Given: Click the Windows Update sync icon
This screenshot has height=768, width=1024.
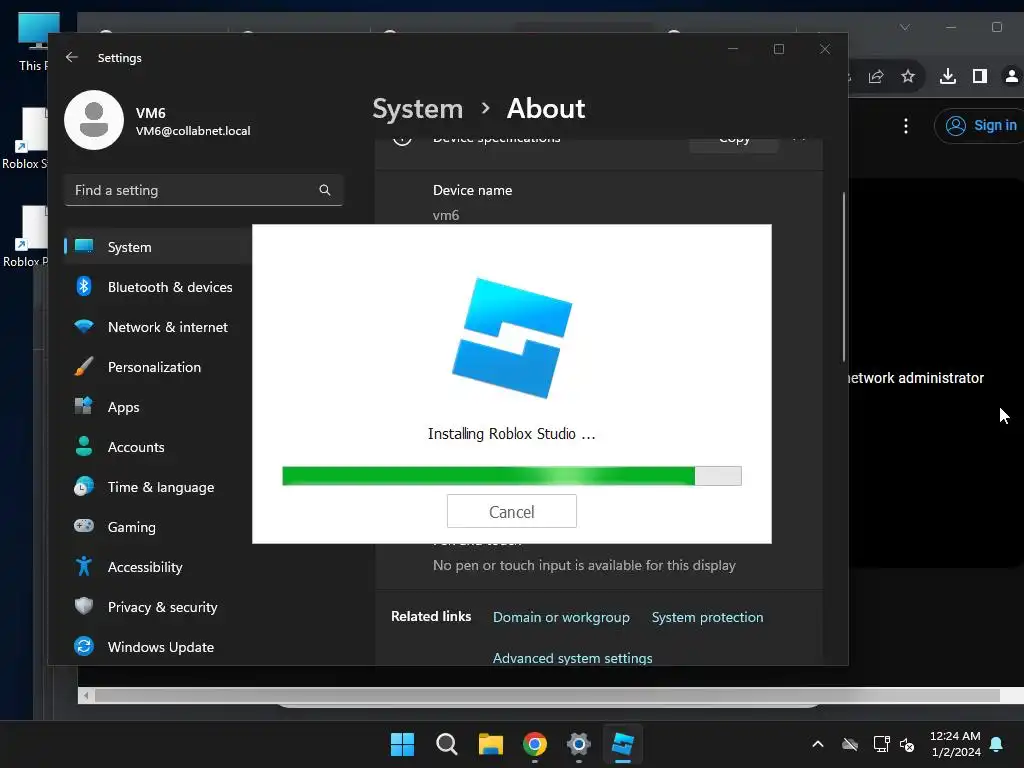Looking at the screenshot, I should 84,647.
